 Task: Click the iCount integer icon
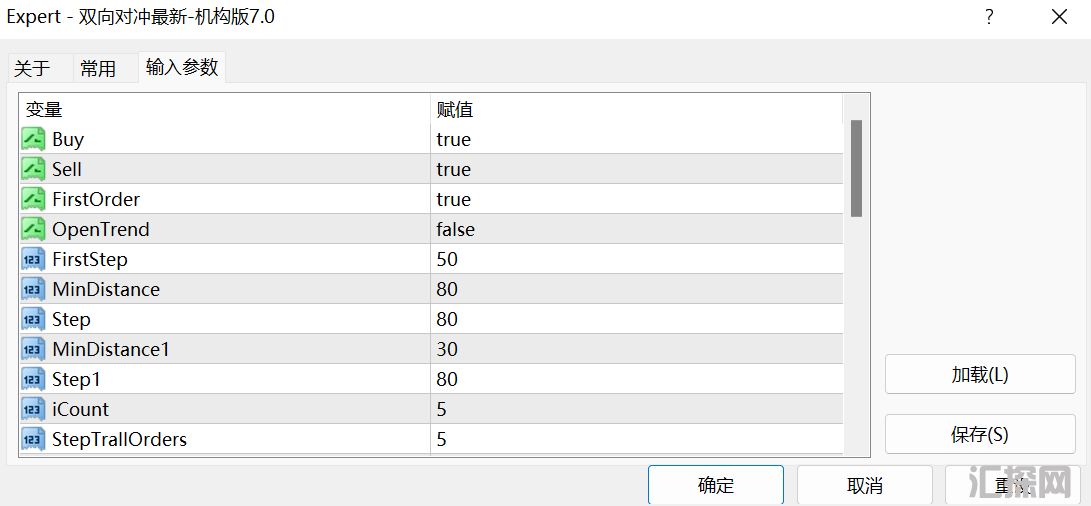33,409
